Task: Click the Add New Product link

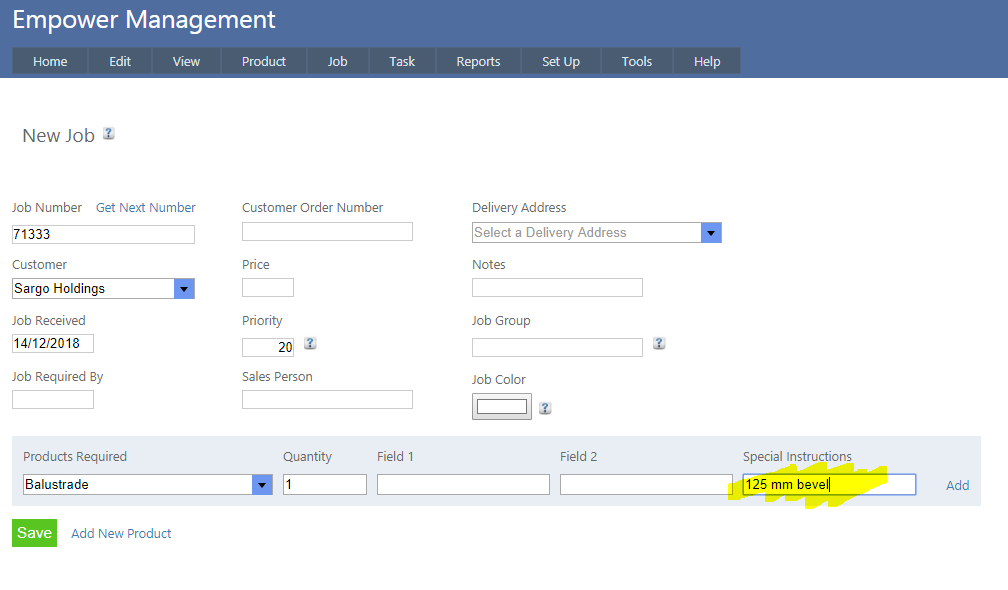Action: (x=121, y=534)
